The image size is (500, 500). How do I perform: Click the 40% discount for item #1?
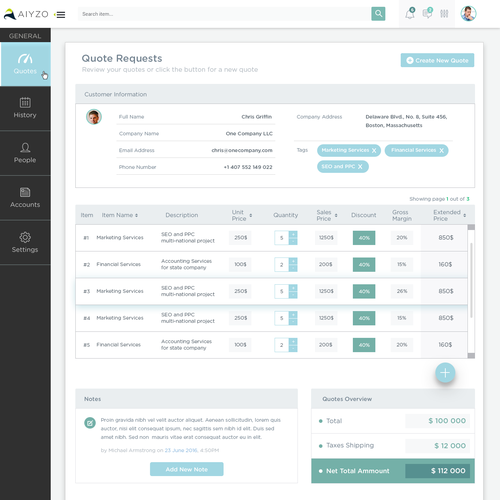pyautogui.click(x=364, y=238)
